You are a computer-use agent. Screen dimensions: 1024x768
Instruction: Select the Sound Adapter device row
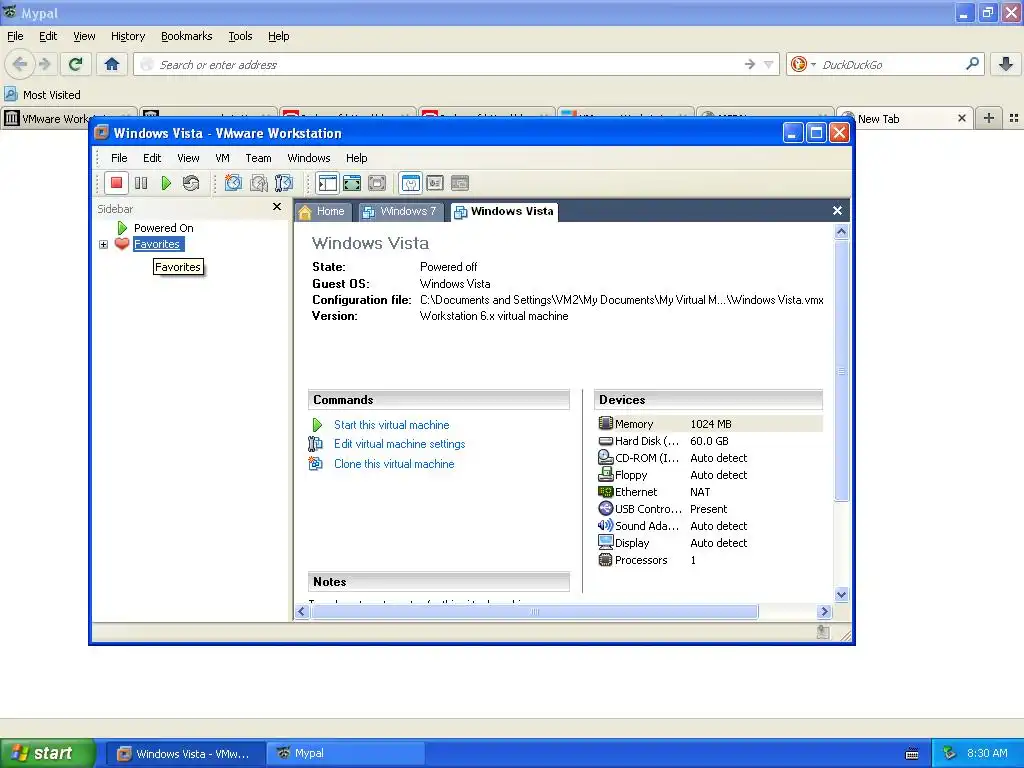pyautogui.click(x=709, y=526)
